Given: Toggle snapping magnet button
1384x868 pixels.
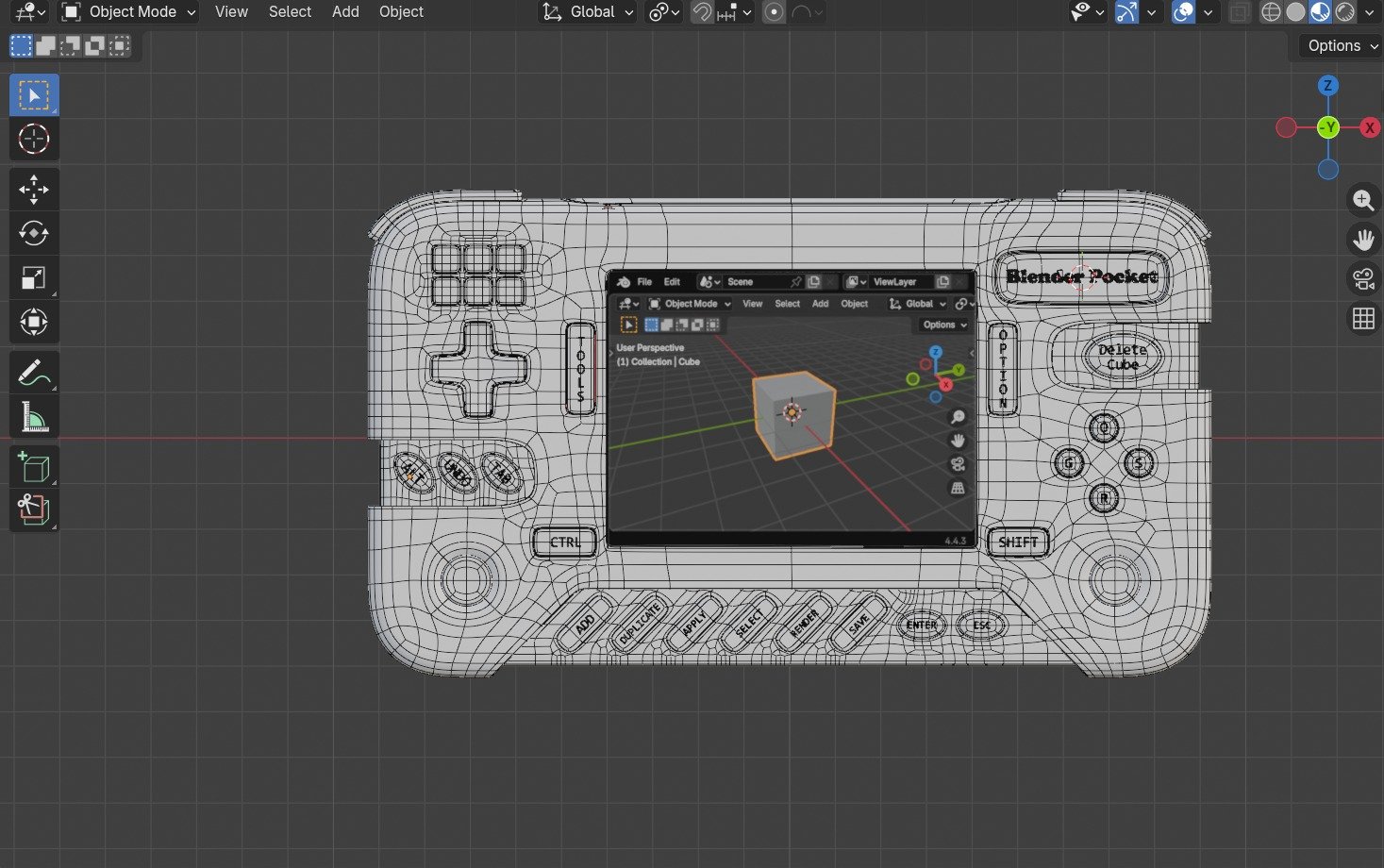Looking at the screenshot, I should click(702, 12).
